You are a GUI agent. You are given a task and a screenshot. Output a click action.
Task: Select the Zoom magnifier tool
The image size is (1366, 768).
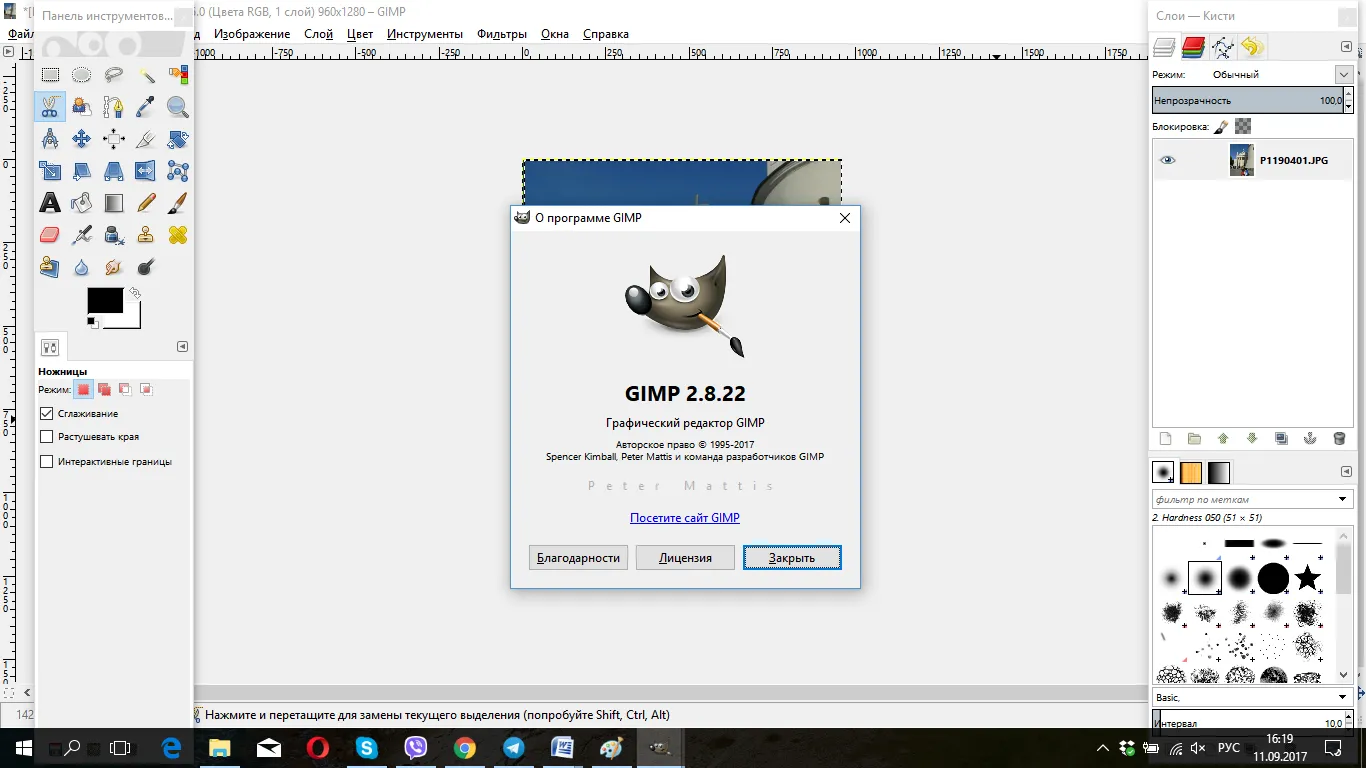click(178, 106)
